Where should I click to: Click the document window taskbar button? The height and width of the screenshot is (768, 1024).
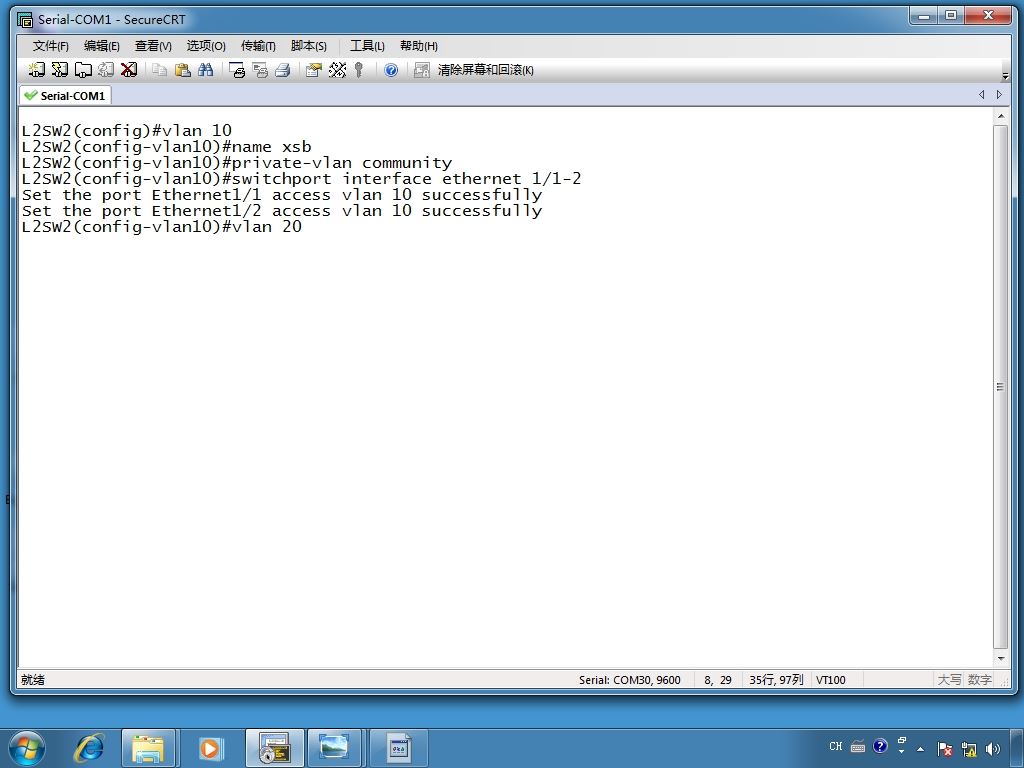click(x=398, y=748)
